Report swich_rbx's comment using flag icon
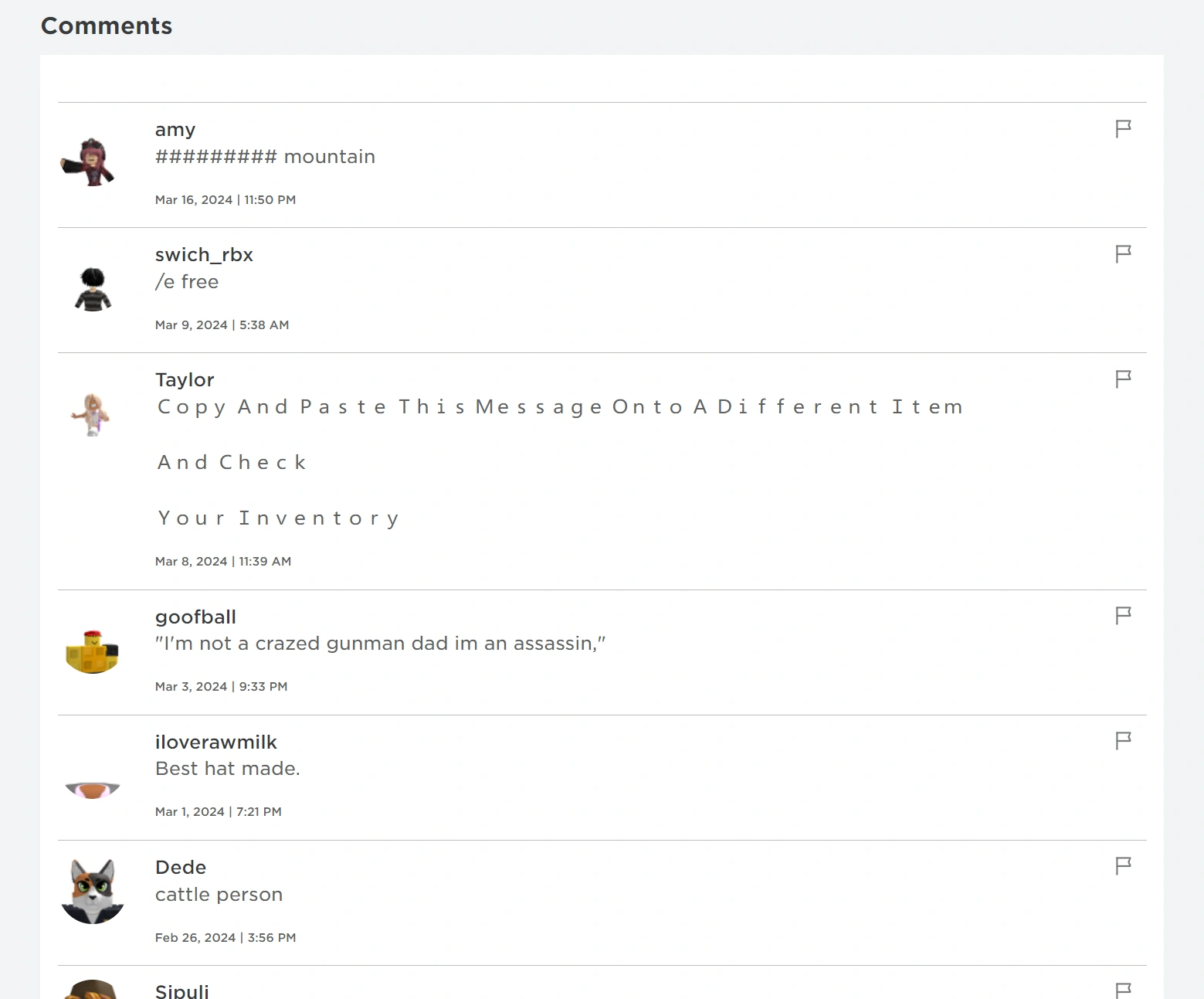Screen dimensions: 1204x999 click(x=1123, y=253)
